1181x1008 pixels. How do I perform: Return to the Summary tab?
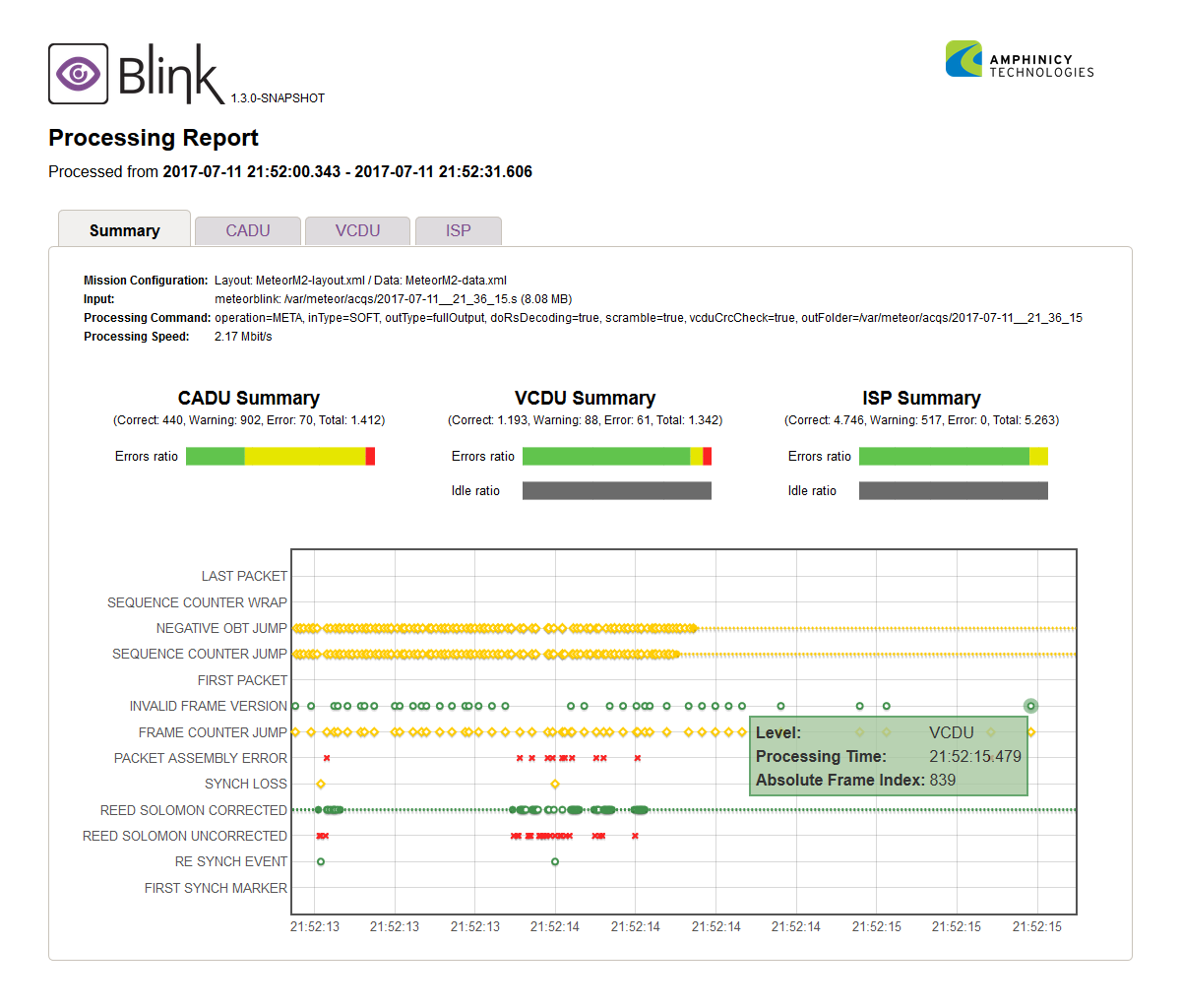[124, 229]
